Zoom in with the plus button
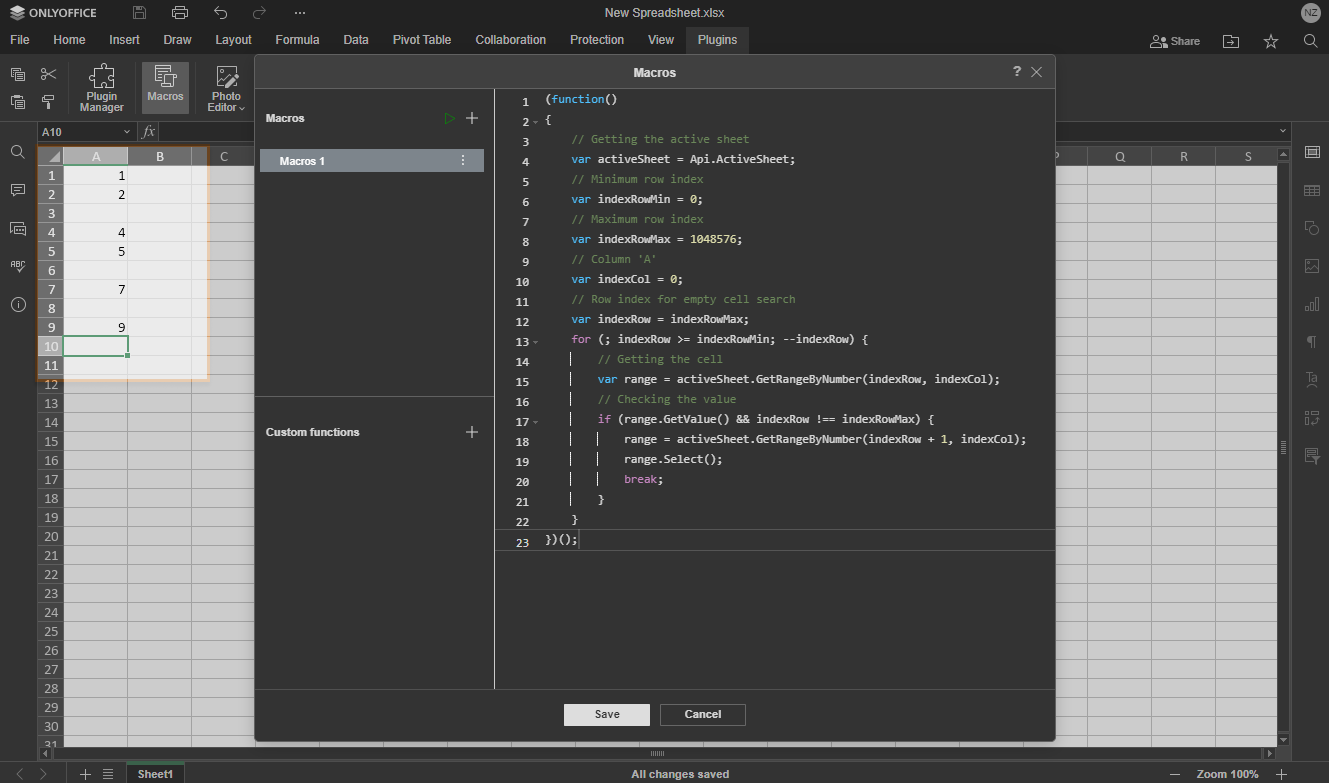 (x=1281, y=774)
